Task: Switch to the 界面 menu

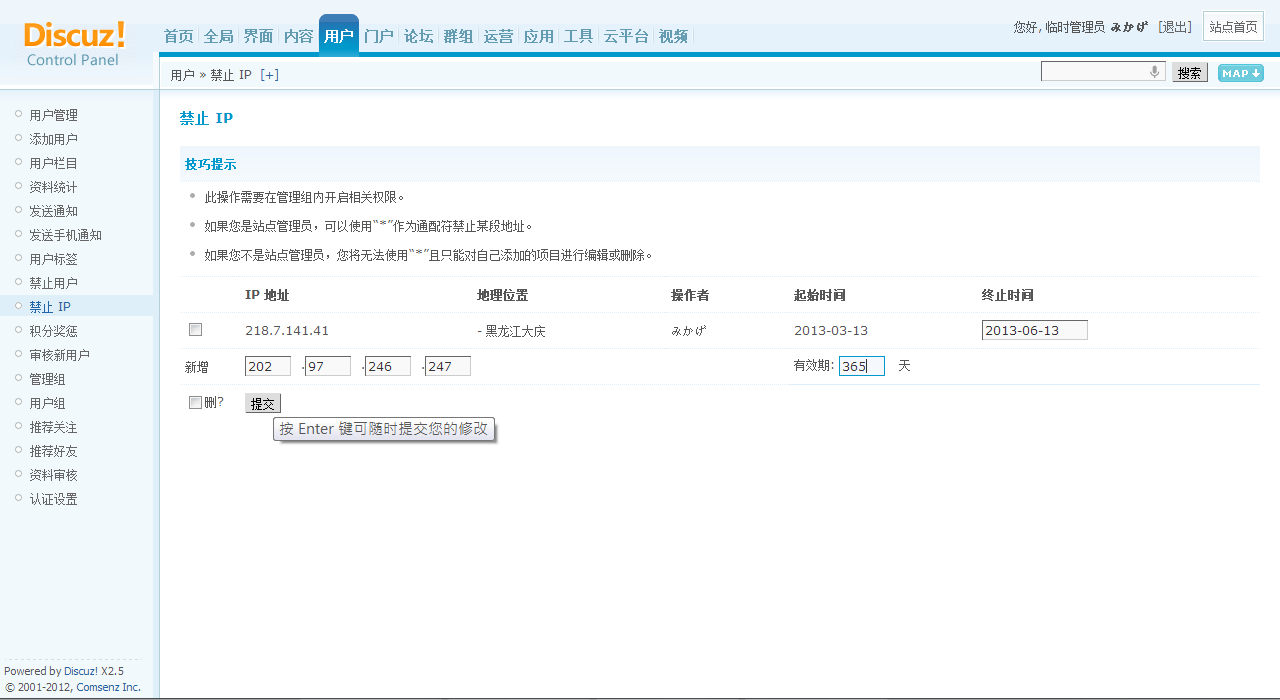Action: [259, 36]
